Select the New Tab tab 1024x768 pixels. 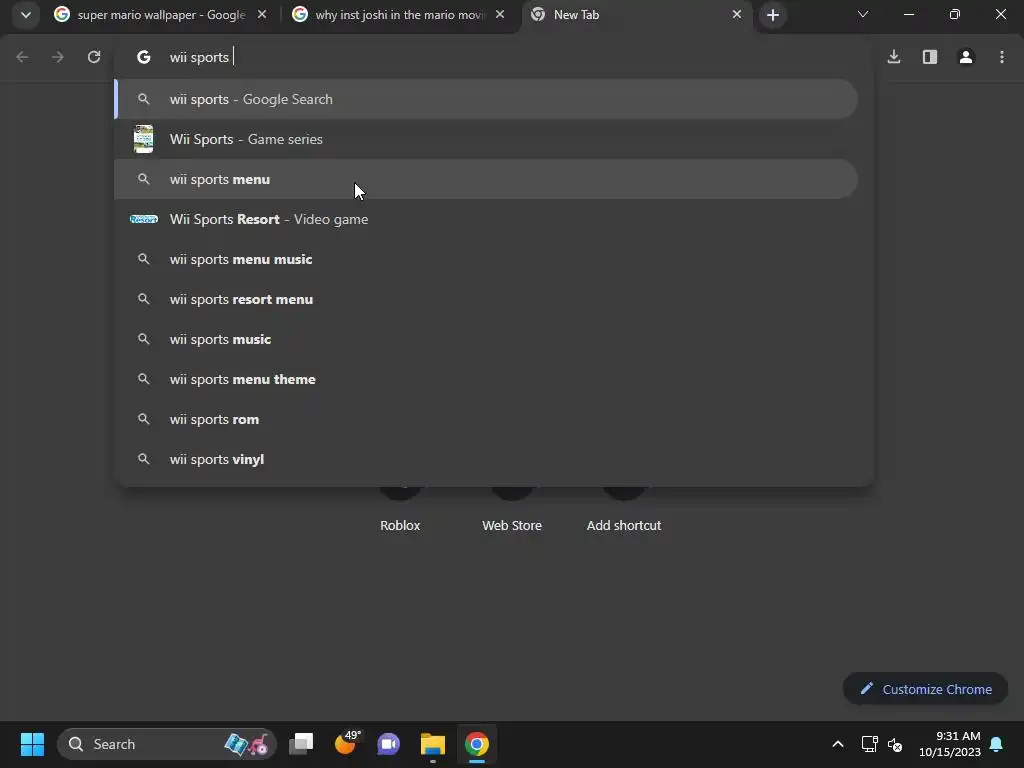tap(637, 14)
